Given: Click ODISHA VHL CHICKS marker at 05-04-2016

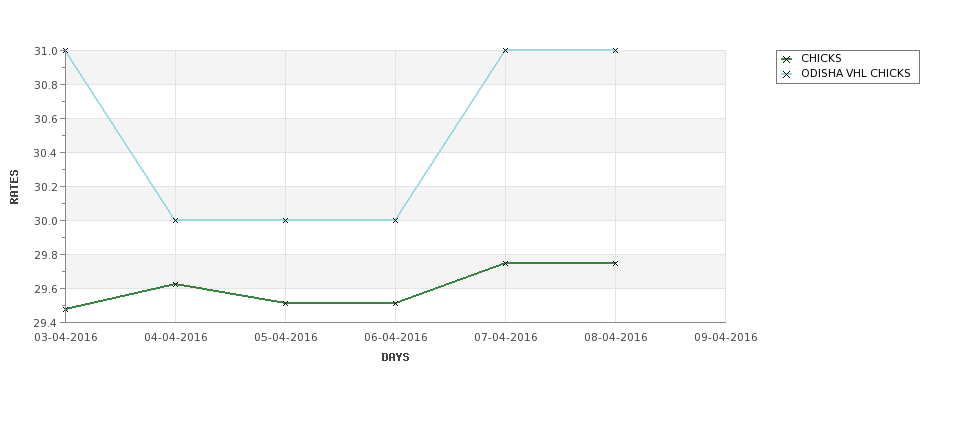Looking at the screenshot, I should point(285,220).
